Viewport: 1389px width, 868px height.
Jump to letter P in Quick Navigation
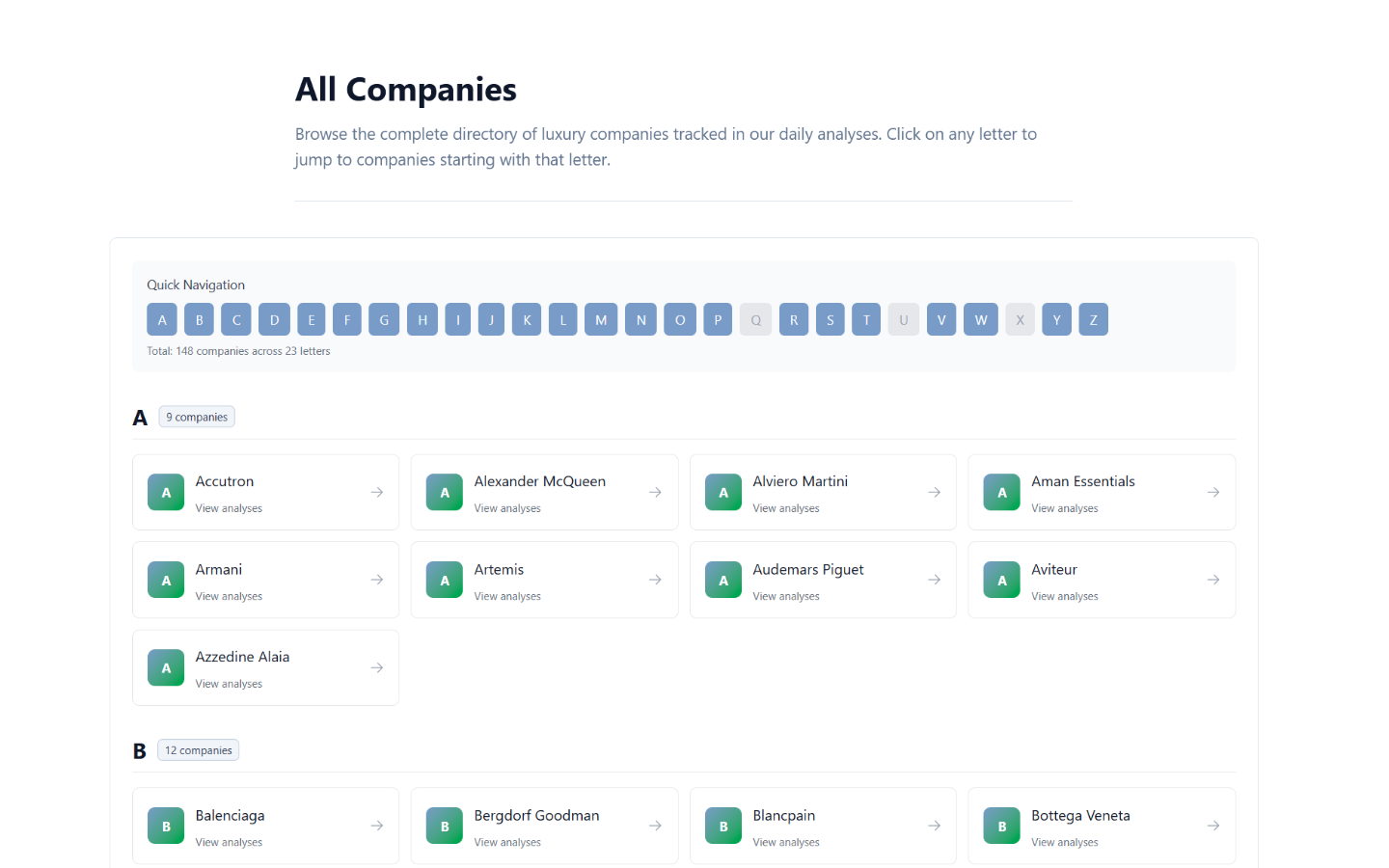click(x=718, y=319)
